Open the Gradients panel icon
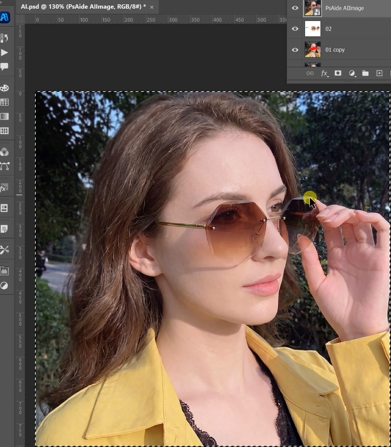391x447 pixels. point(4,116)
